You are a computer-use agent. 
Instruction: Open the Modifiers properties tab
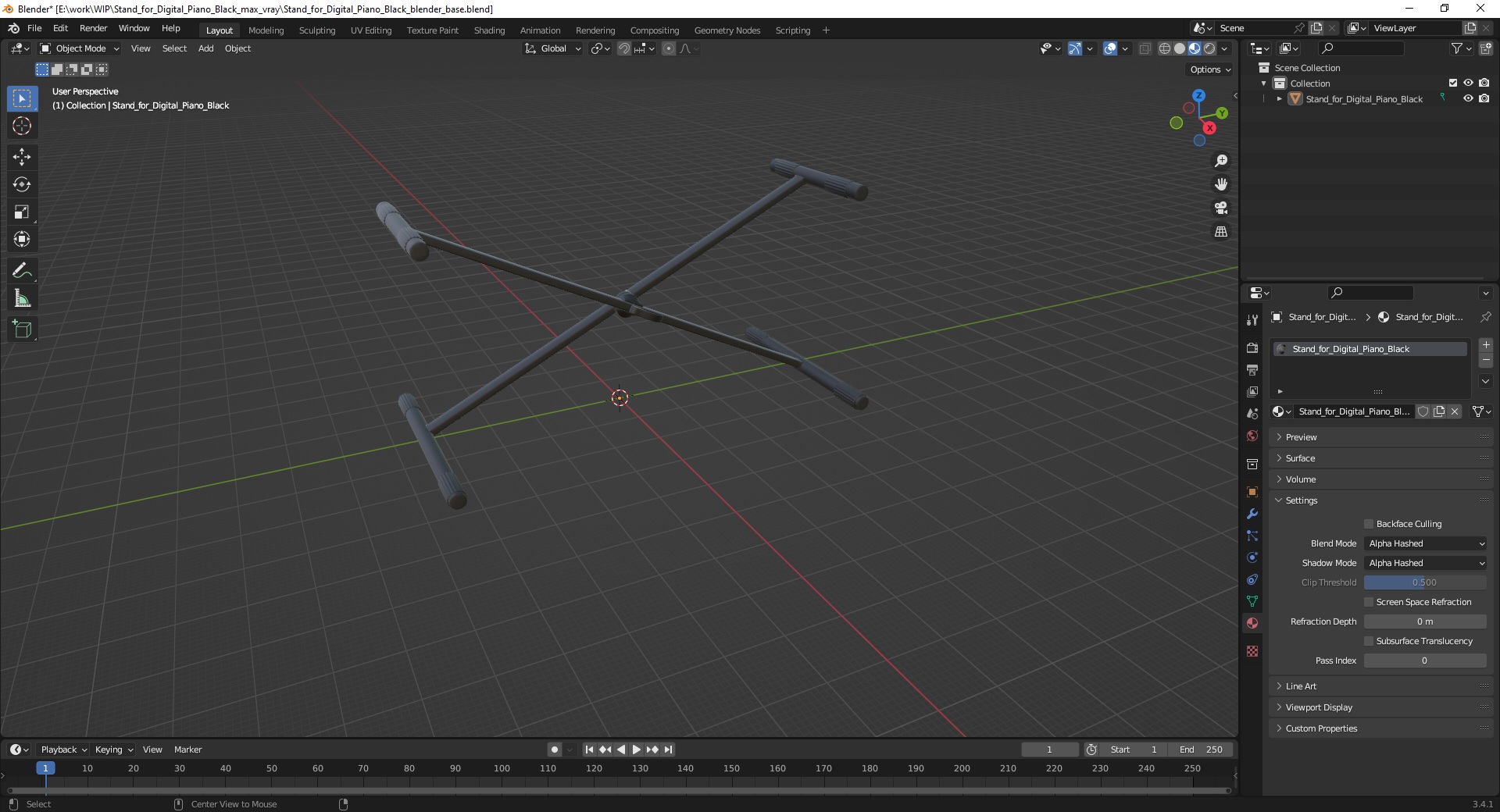click(x=1252, y=514)
